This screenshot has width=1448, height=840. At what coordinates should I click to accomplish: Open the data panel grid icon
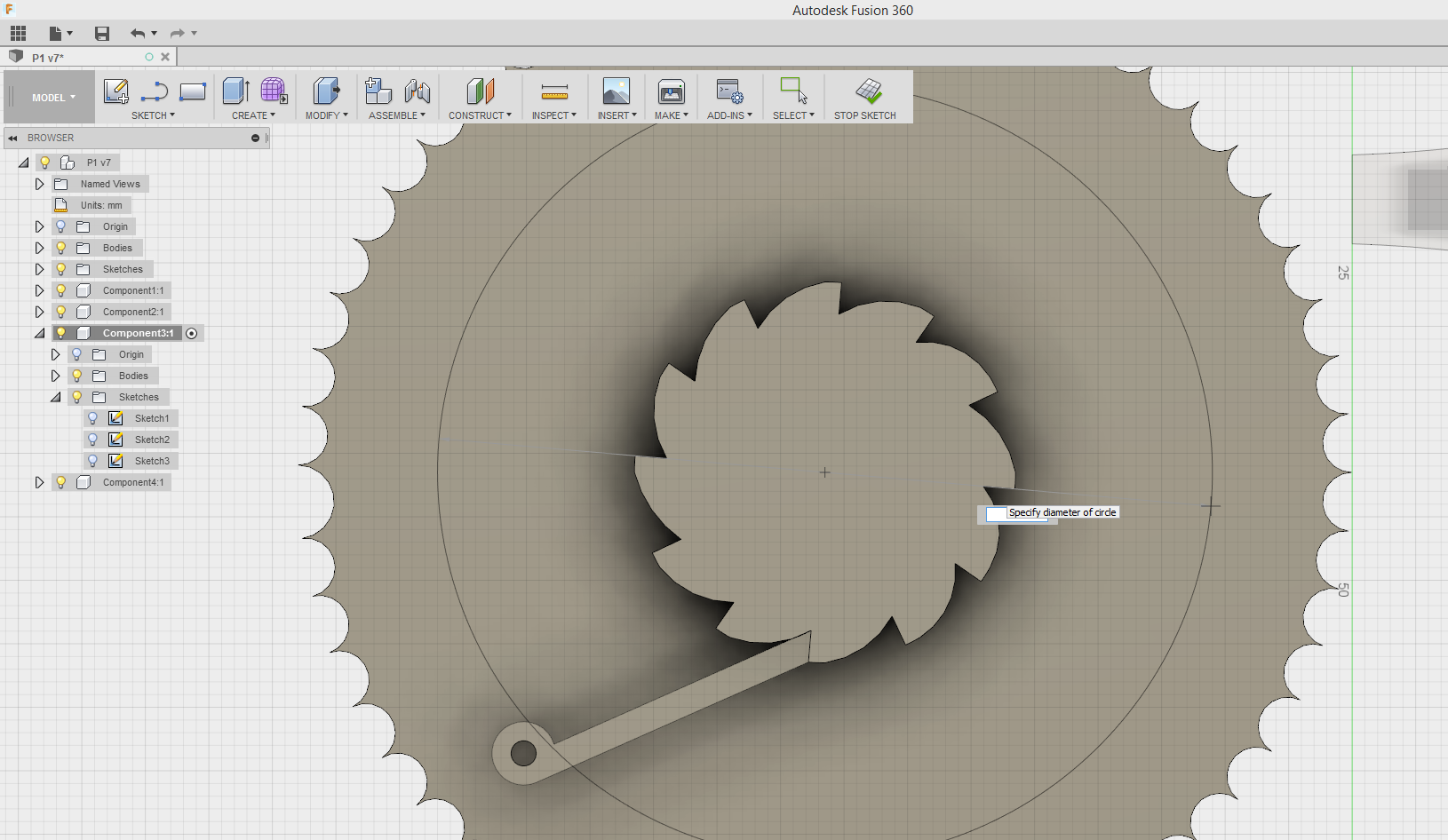[x=18, y=34]
